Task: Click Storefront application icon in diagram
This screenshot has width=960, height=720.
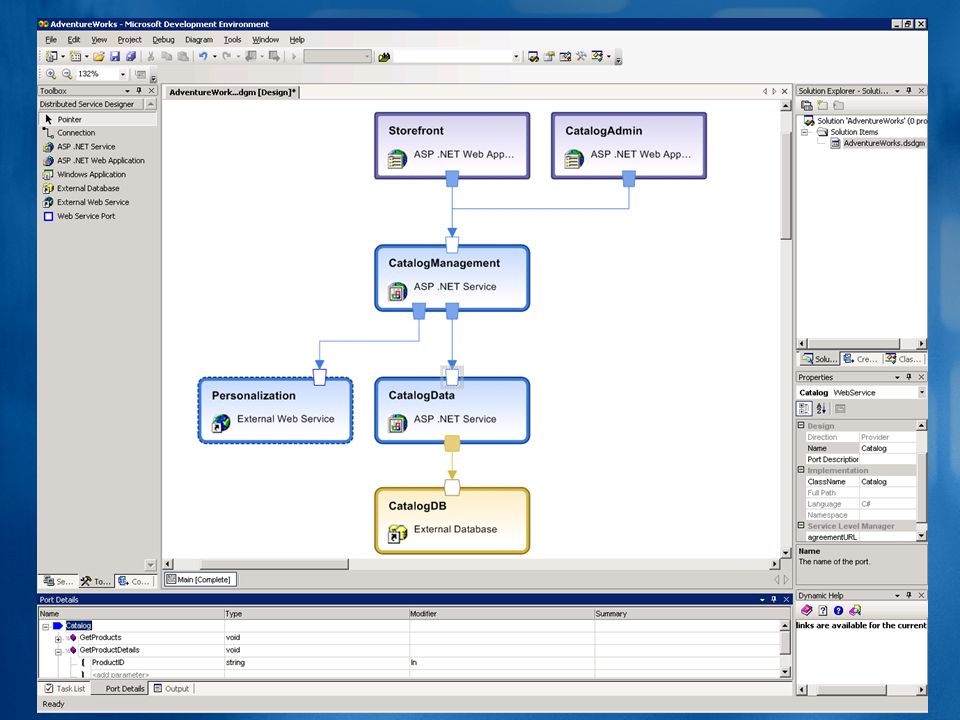Action: point(397,159)
